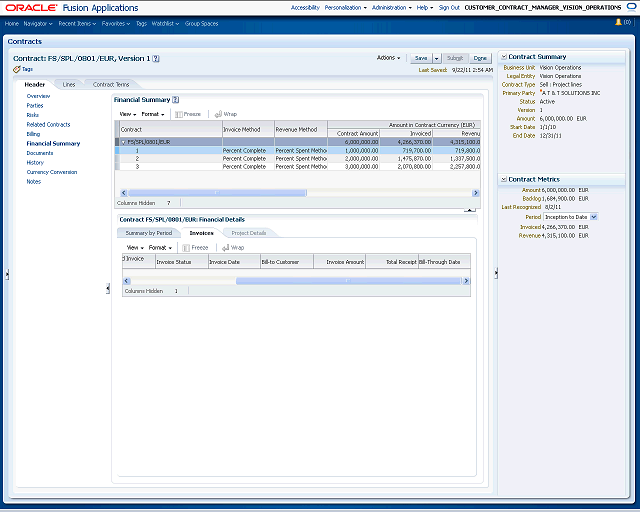Go to Home link
The width and height of the screenshot is (640, 512).
click(11, 24)
